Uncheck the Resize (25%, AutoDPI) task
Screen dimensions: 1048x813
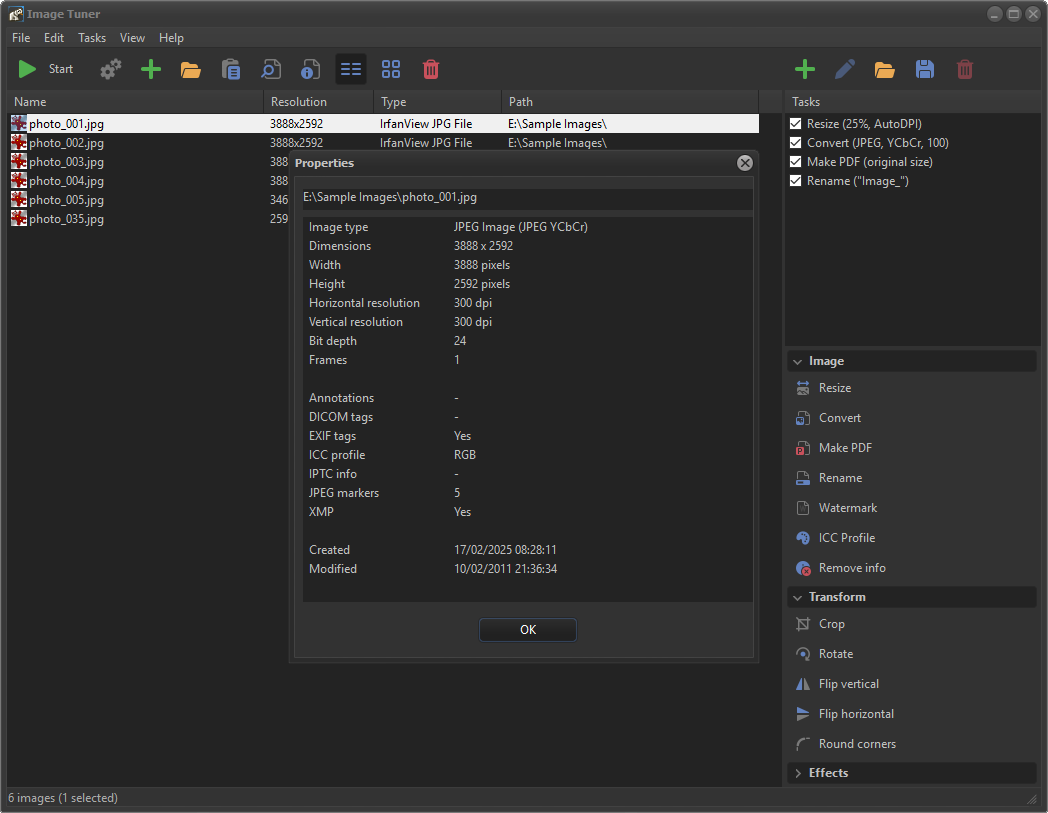796,124
